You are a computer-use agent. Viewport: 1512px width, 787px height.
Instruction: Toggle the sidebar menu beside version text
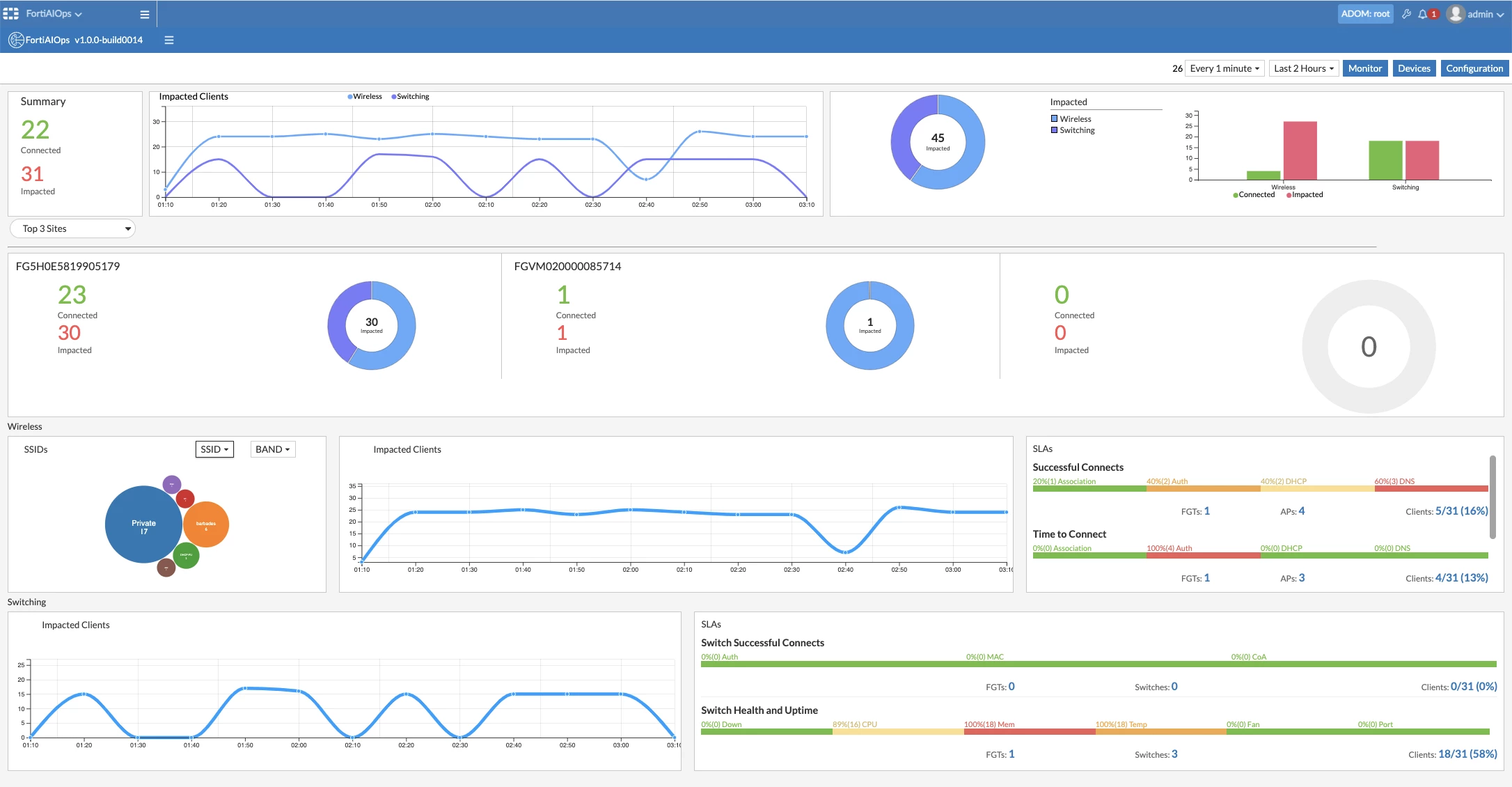click(169, 40)
